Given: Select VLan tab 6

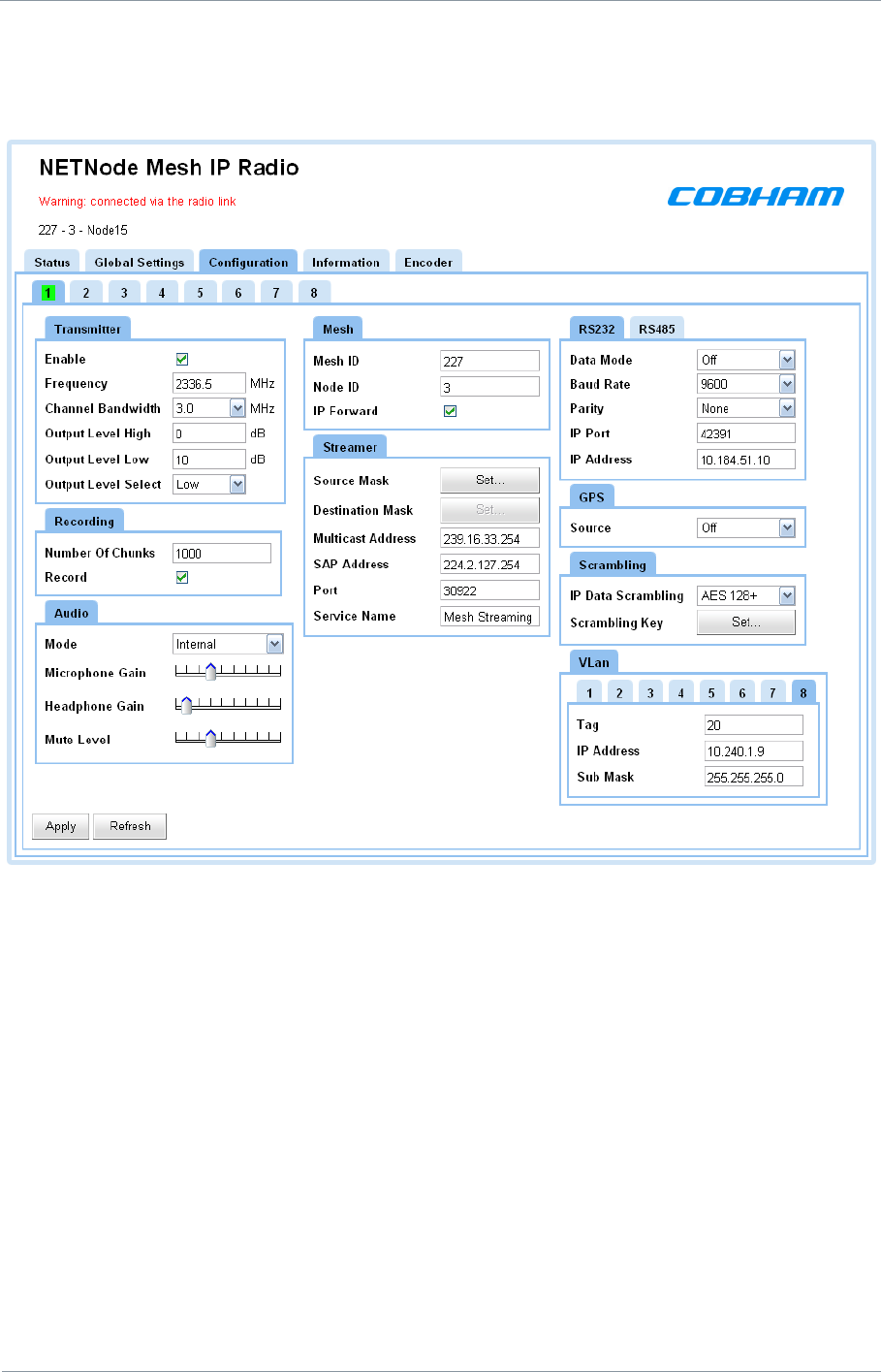Looking at the screenshot, I should [742, 693].
